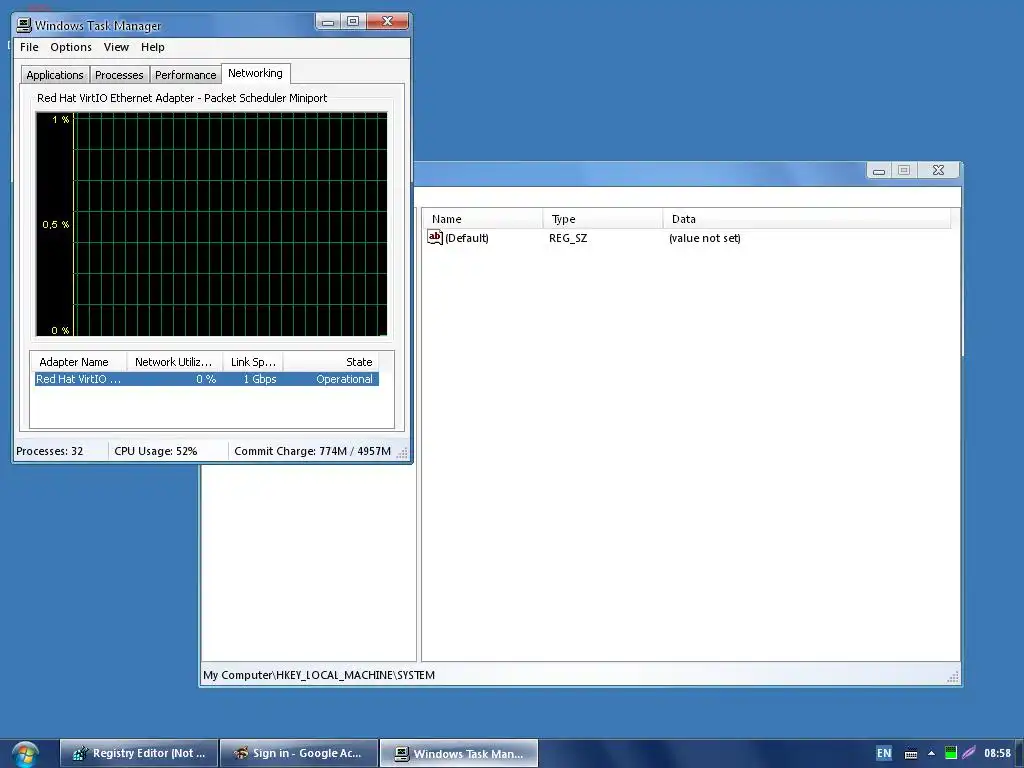Open the View menu in Task Manager
This screenshot has width=1024, height=768.
click(x=116, y=47)
